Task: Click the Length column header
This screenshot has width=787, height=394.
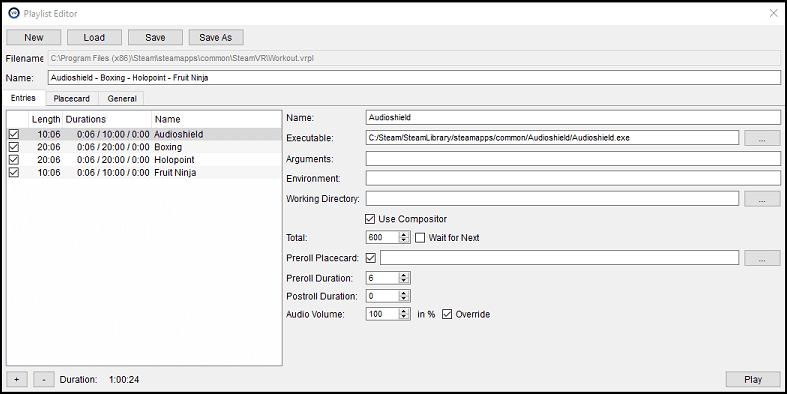Action: [46, 119]
